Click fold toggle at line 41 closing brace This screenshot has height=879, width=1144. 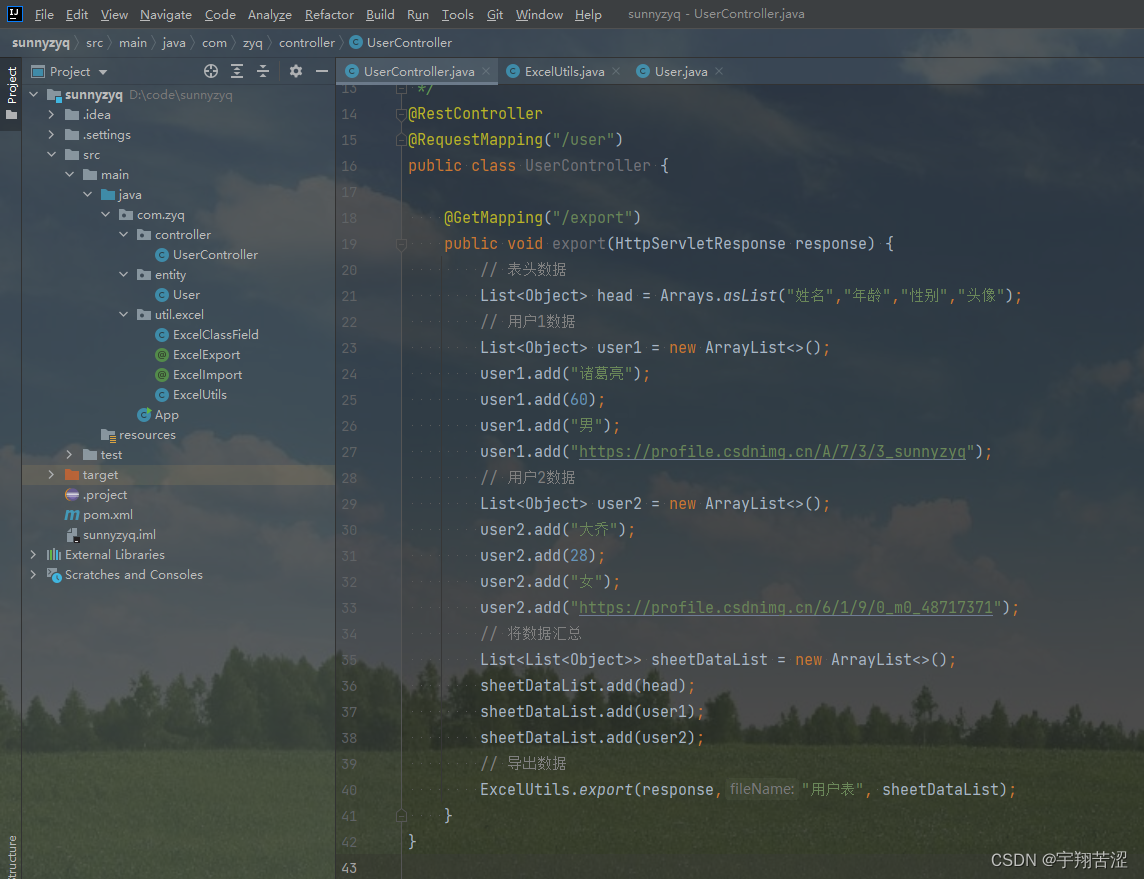401,816
